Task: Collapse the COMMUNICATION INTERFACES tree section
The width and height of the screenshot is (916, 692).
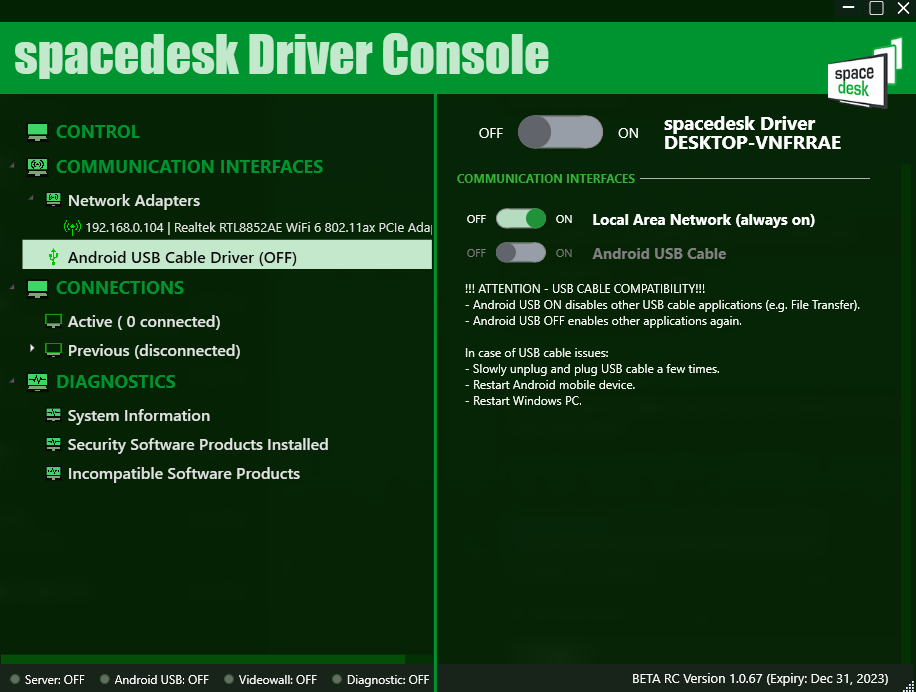Action: click(x=12, y=166)
